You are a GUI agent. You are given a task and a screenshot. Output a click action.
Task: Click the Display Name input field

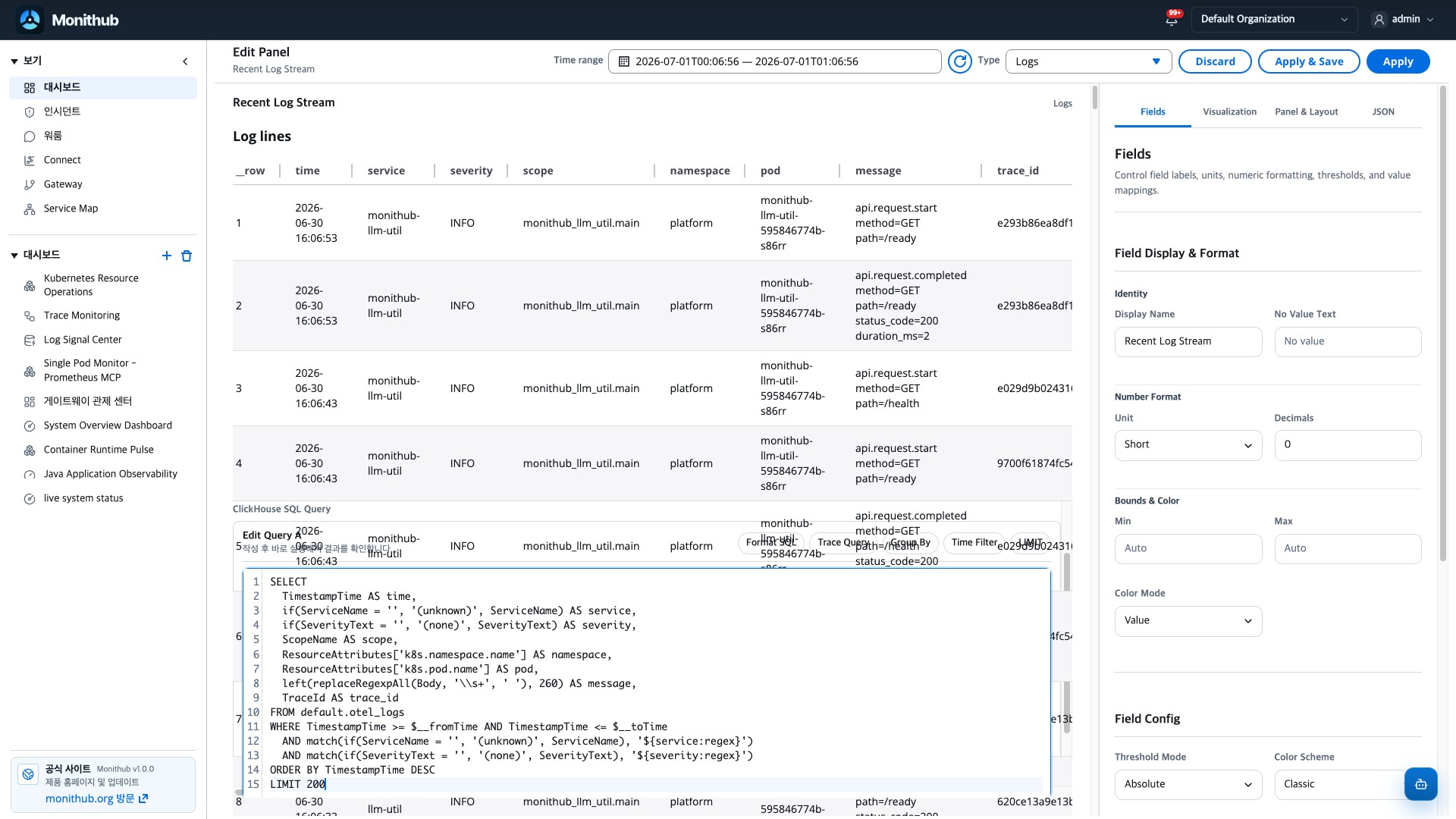(x=1188, y=342)
